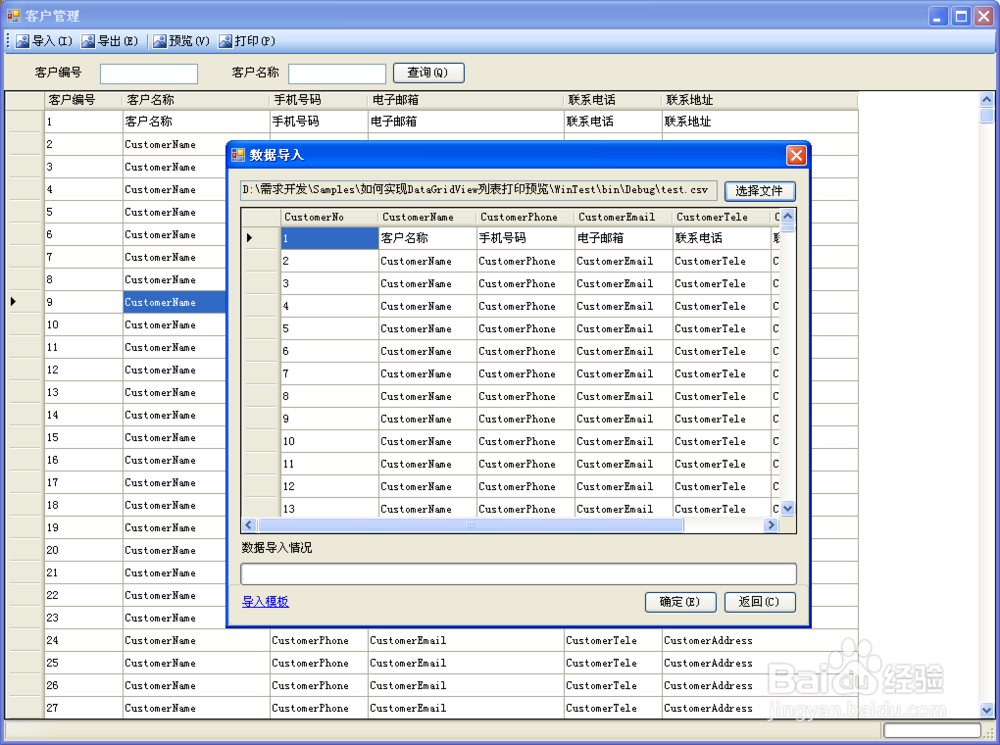Click row header of dialog row 3

tap(261, 283)
